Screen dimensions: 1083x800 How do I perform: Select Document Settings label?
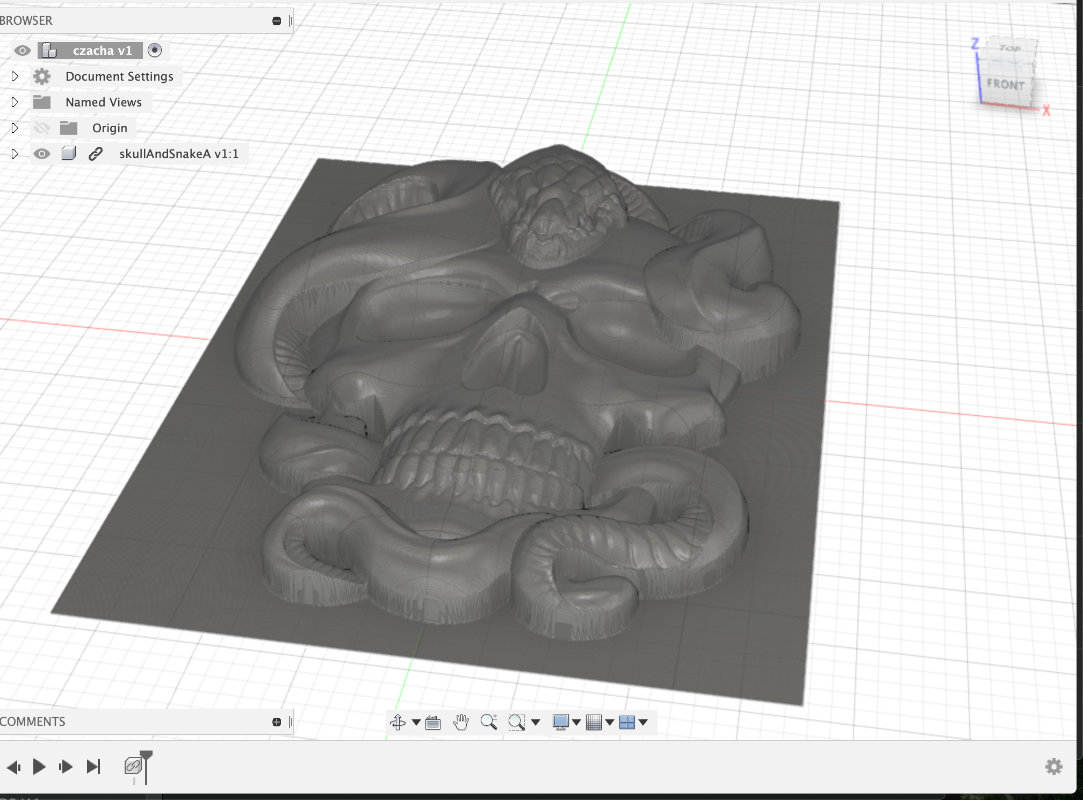pos(119,76)
